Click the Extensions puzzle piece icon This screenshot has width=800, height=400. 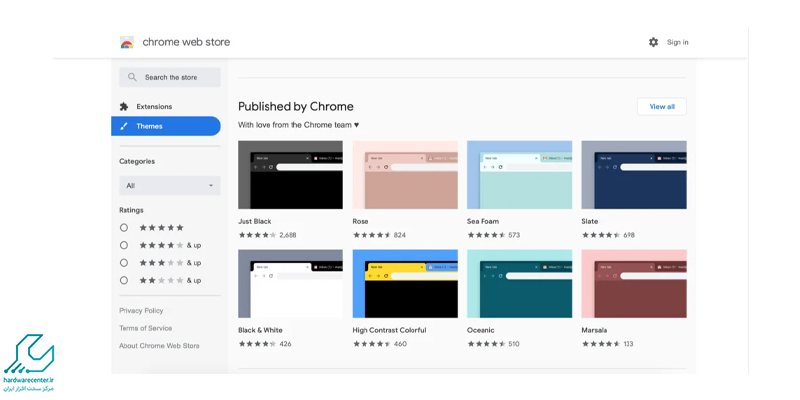pos(124,107)
